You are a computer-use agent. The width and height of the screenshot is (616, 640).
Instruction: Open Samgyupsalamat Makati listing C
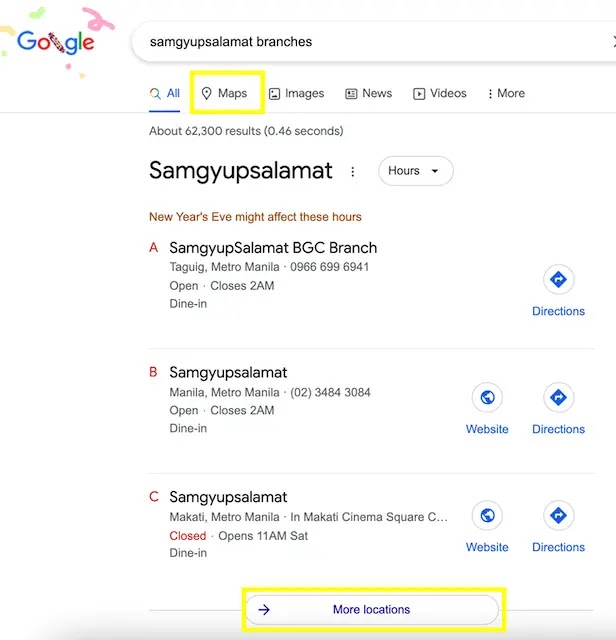(x=228, y=497)
